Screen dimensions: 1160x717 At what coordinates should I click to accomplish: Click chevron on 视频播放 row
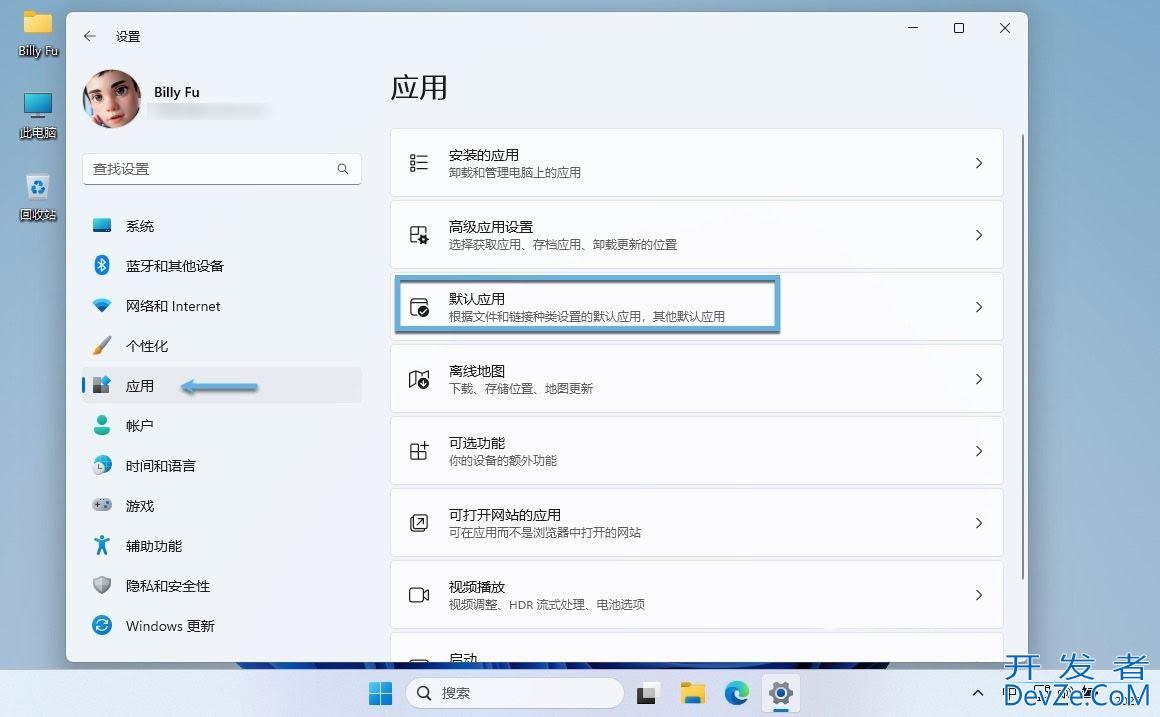click(979, 595)
